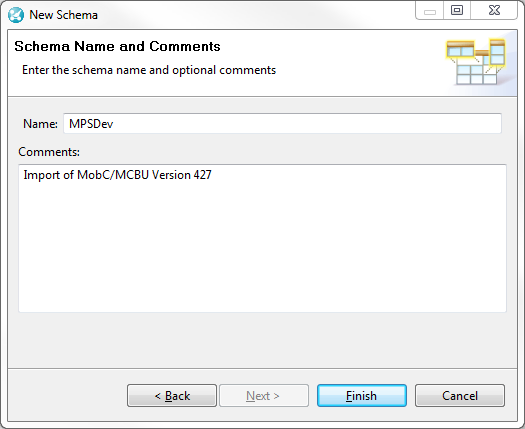Click the comment line starting with Import
525x429 pixels.
[x=117, y=175]
